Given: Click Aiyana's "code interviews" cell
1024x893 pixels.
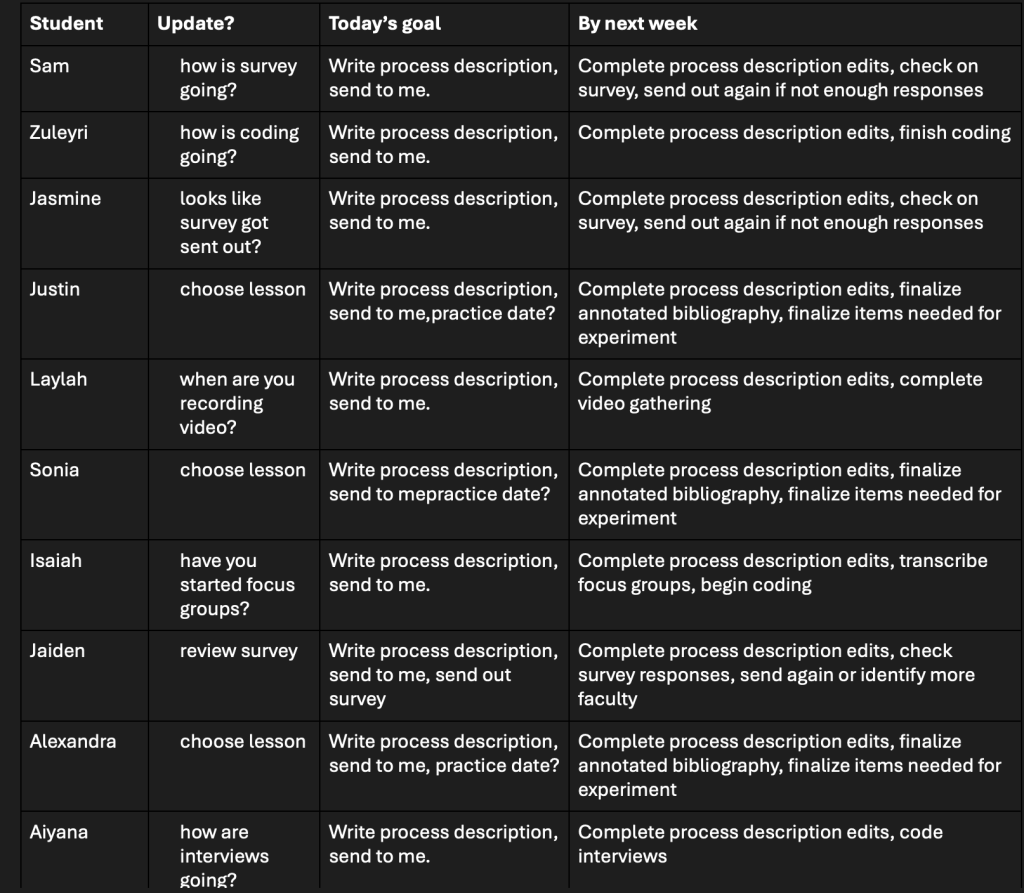Looking at the screenshot, I should click(x=760, y=844).
